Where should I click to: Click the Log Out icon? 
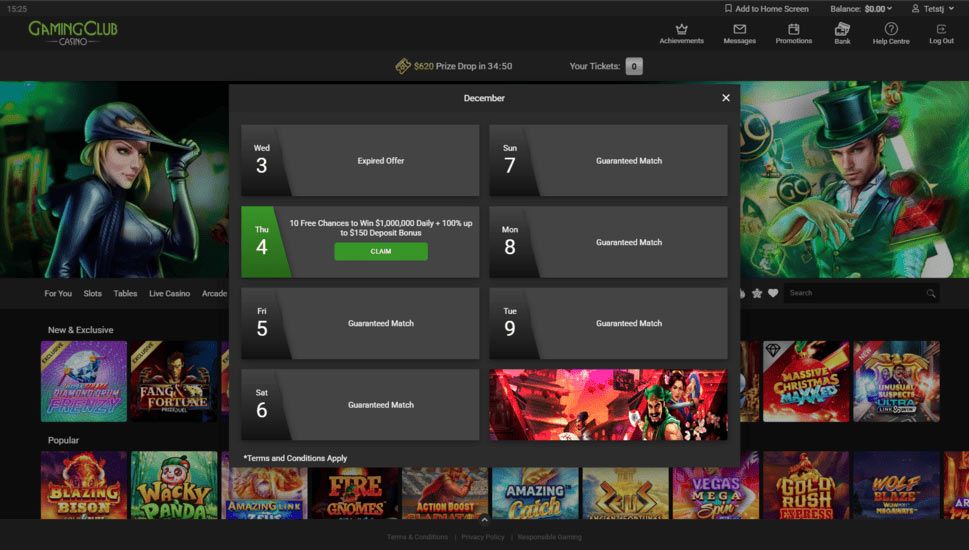coord(941,29)
